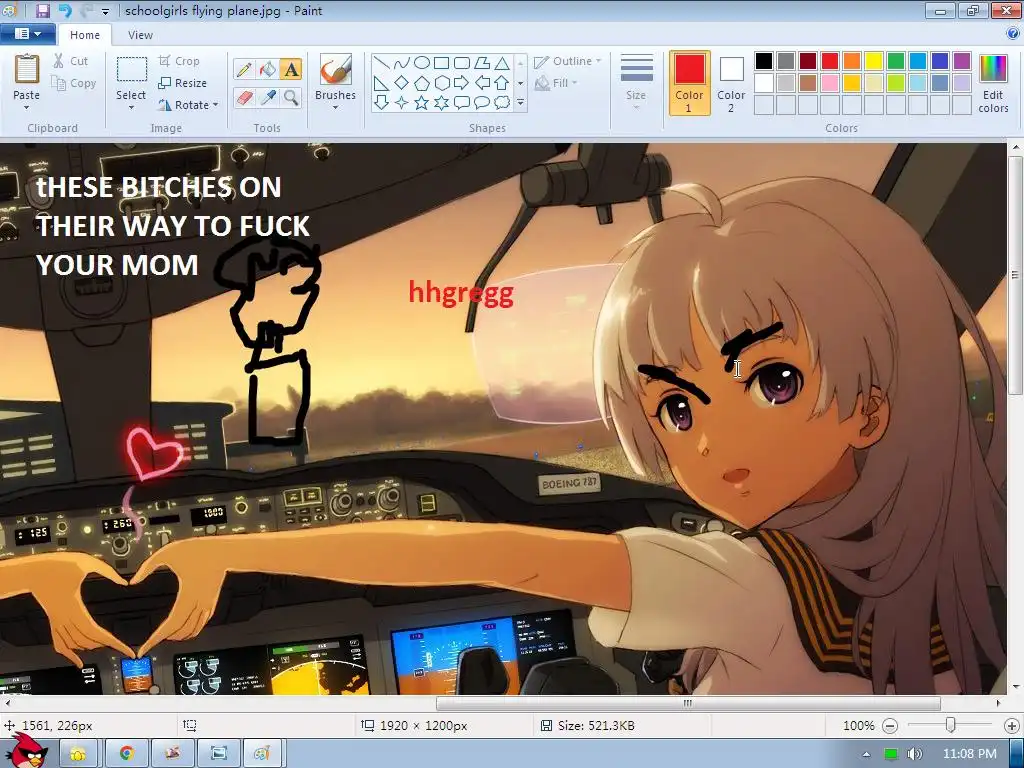The image size is (1024, 768).
Task: Choose the Oval callout shape
Action: tap(482, 103)
